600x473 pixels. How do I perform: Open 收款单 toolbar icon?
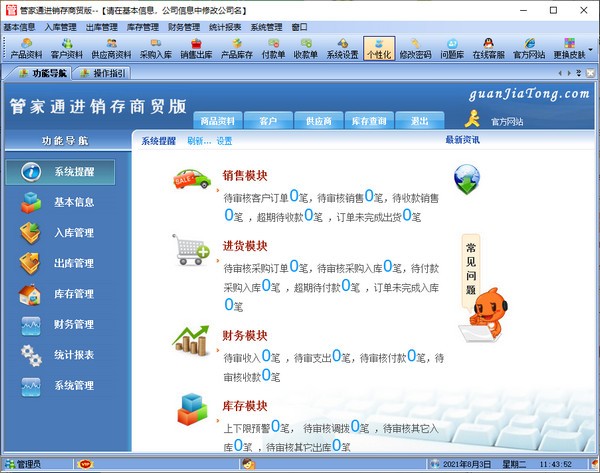click(x=306, y=49)
